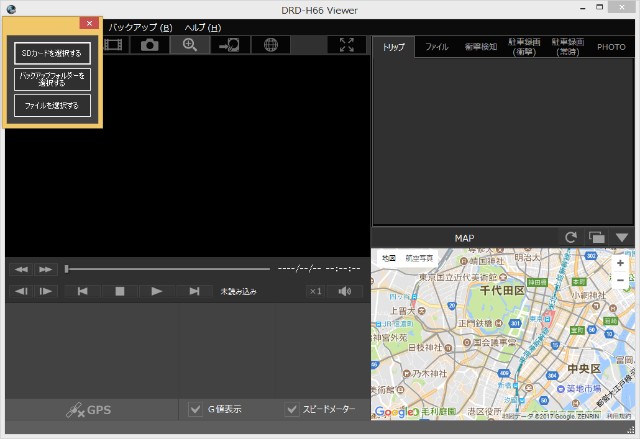Click the 千代田区 label on the map
This screenshot has width=640, height=439.
pos(502,291)
